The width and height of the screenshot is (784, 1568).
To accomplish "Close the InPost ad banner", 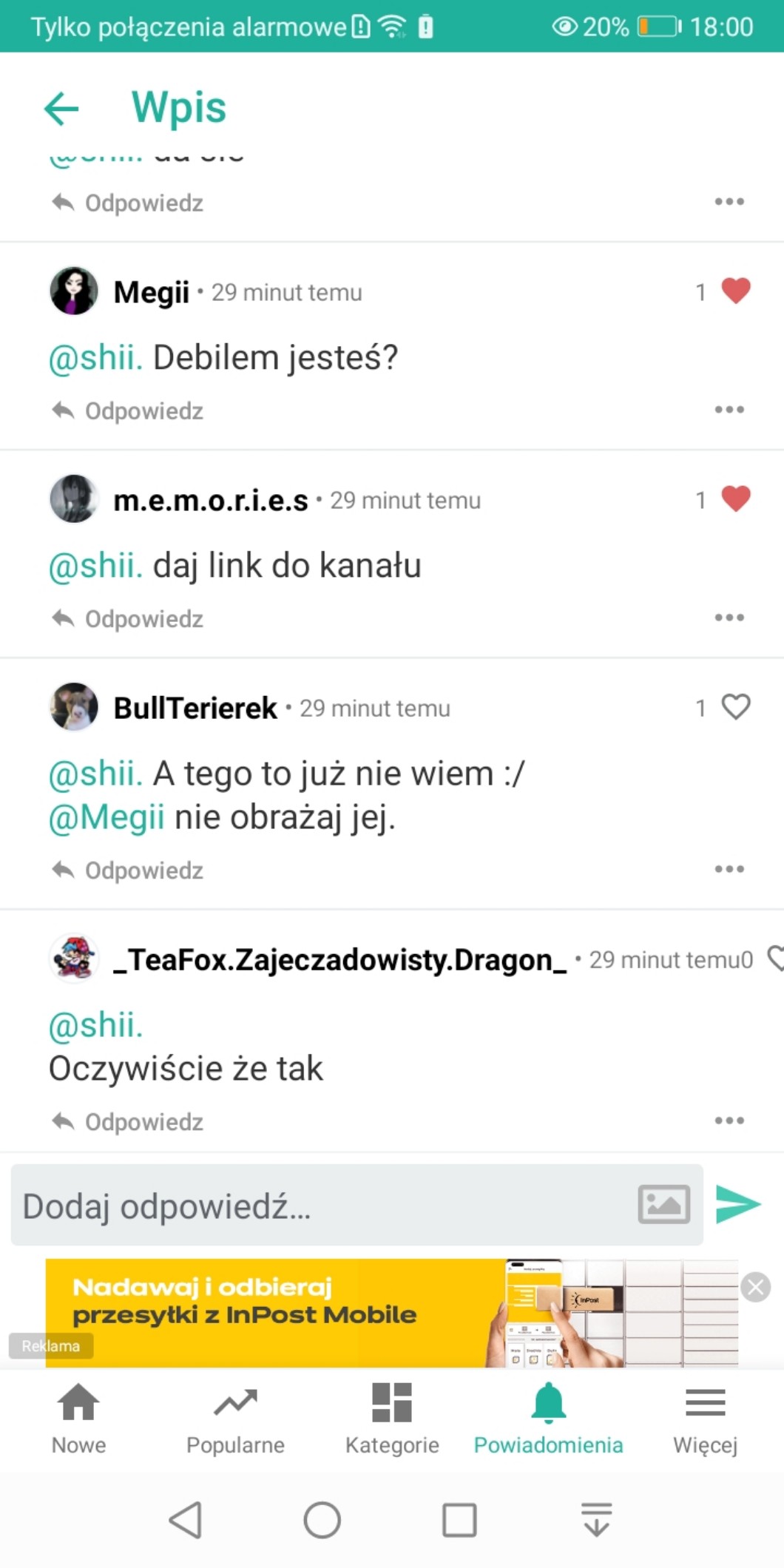I will pos(756,1287).
